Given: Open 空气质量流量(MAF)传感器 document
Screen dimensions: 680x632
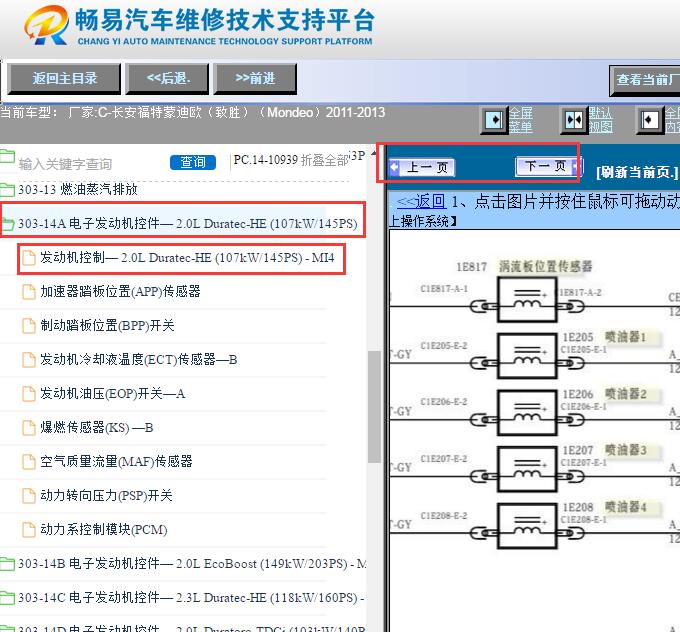Looking at the screenshot, I should 116,461.
